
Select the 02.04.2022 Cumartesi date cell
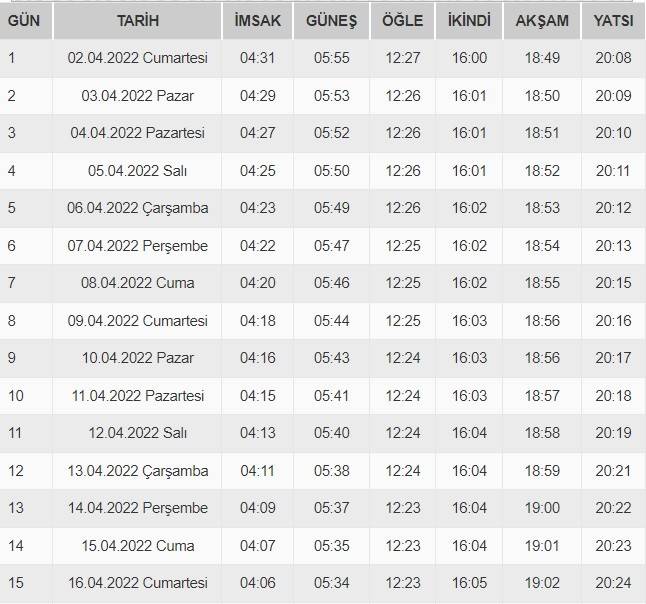(138, 58)
